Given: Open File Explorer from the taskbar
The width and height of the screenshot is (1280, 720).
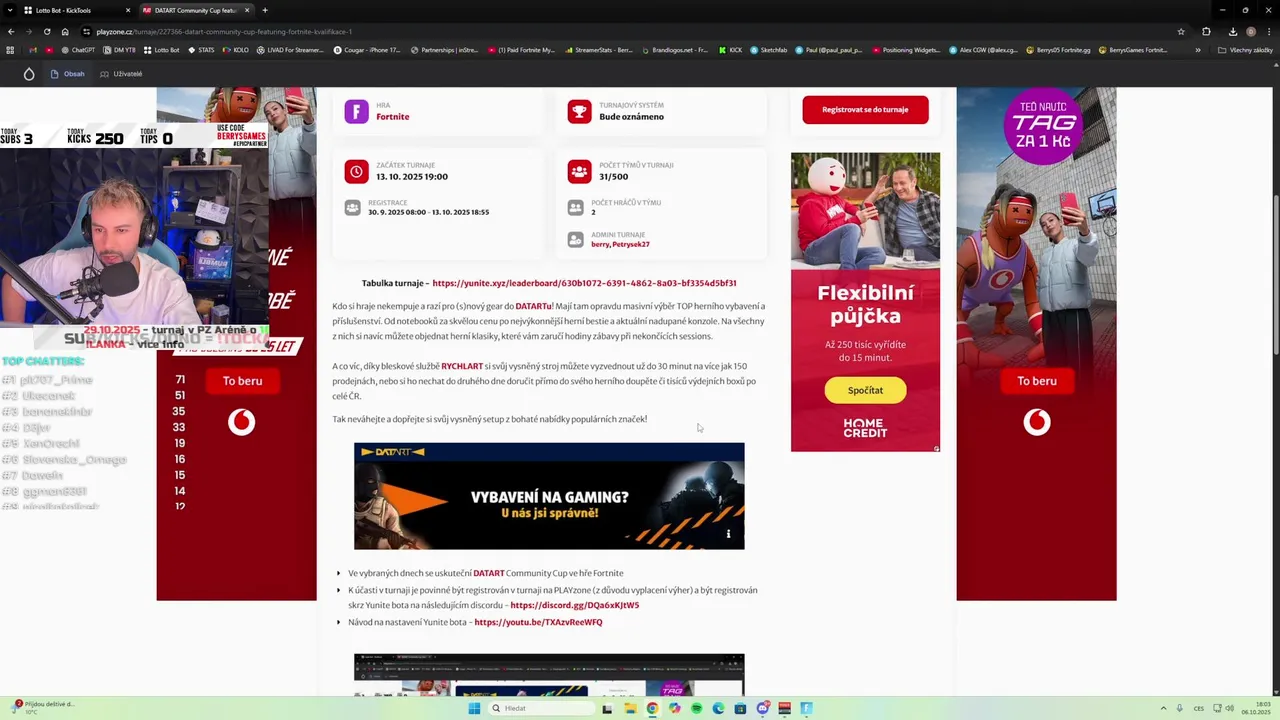Looking at the screenshot, I should click(x=630, y=708).
